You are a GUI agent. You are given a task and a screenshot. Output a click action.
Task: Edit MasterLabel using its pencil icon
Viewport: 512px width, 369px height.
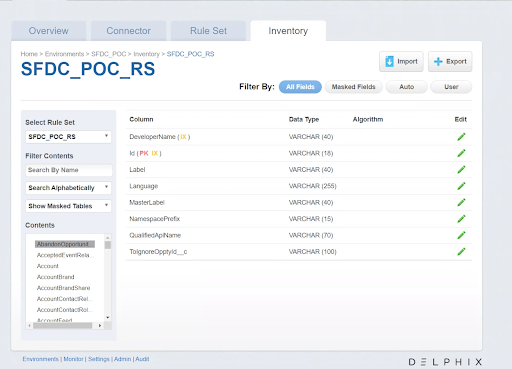click(461, 202)
